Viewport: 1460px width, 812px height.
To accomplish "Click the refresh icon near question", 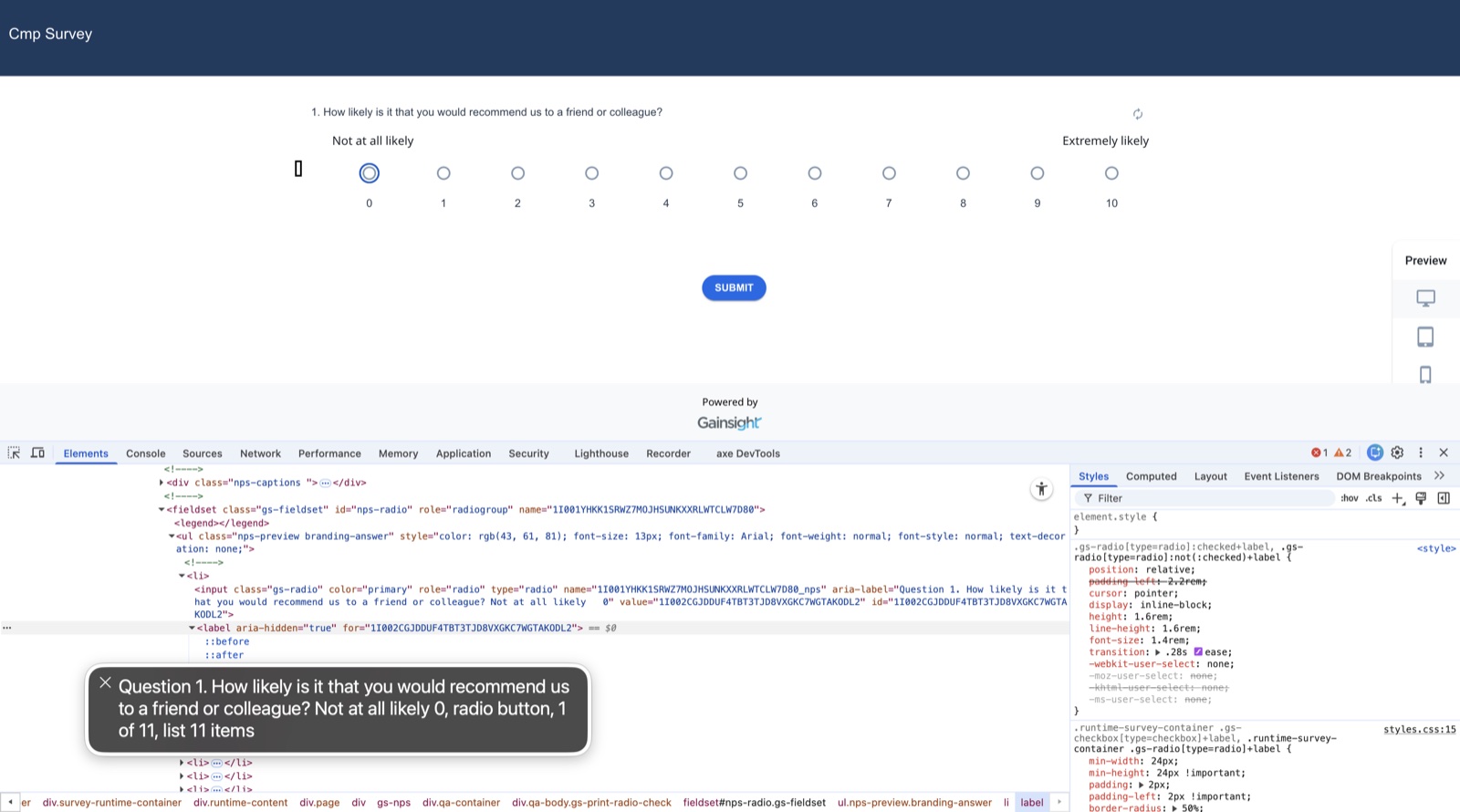I will (x=1137, y=114).
